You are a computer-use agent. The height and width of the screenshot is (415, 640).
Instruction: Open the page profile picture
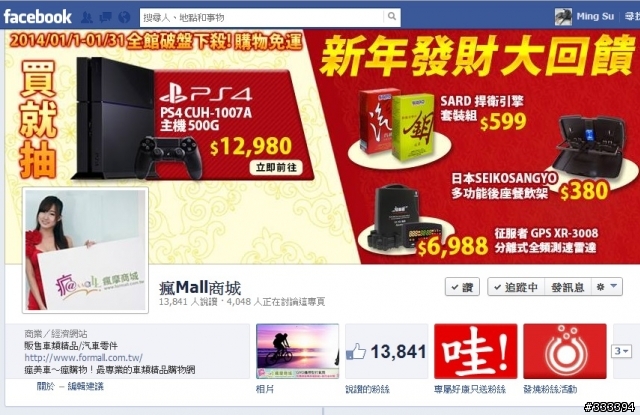(x=85, y=250)
